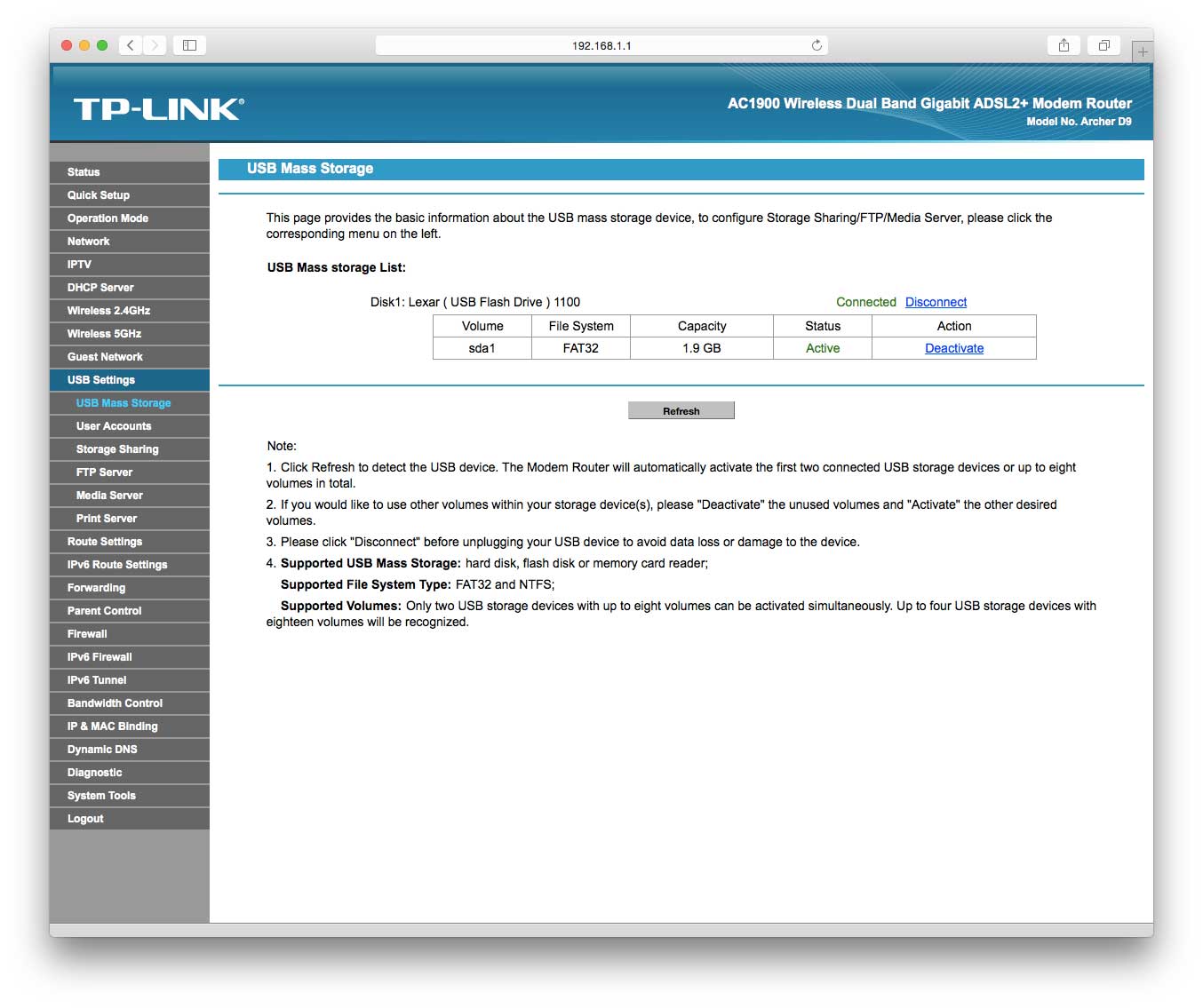1203x1008 pixels.
Task: Zoom the Safari window with green button
Action: click(x=102, y=45)
